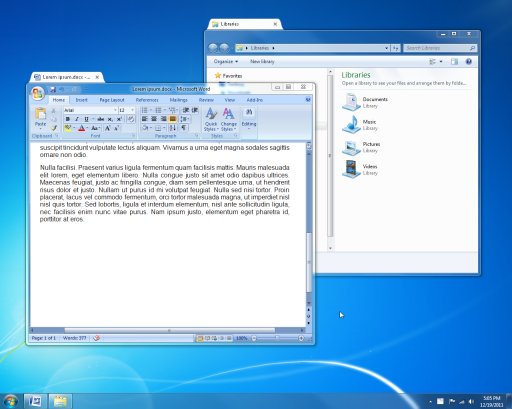Toggle Italic formatting in Word
Screen dimensions: 512x409
point(77,119)
